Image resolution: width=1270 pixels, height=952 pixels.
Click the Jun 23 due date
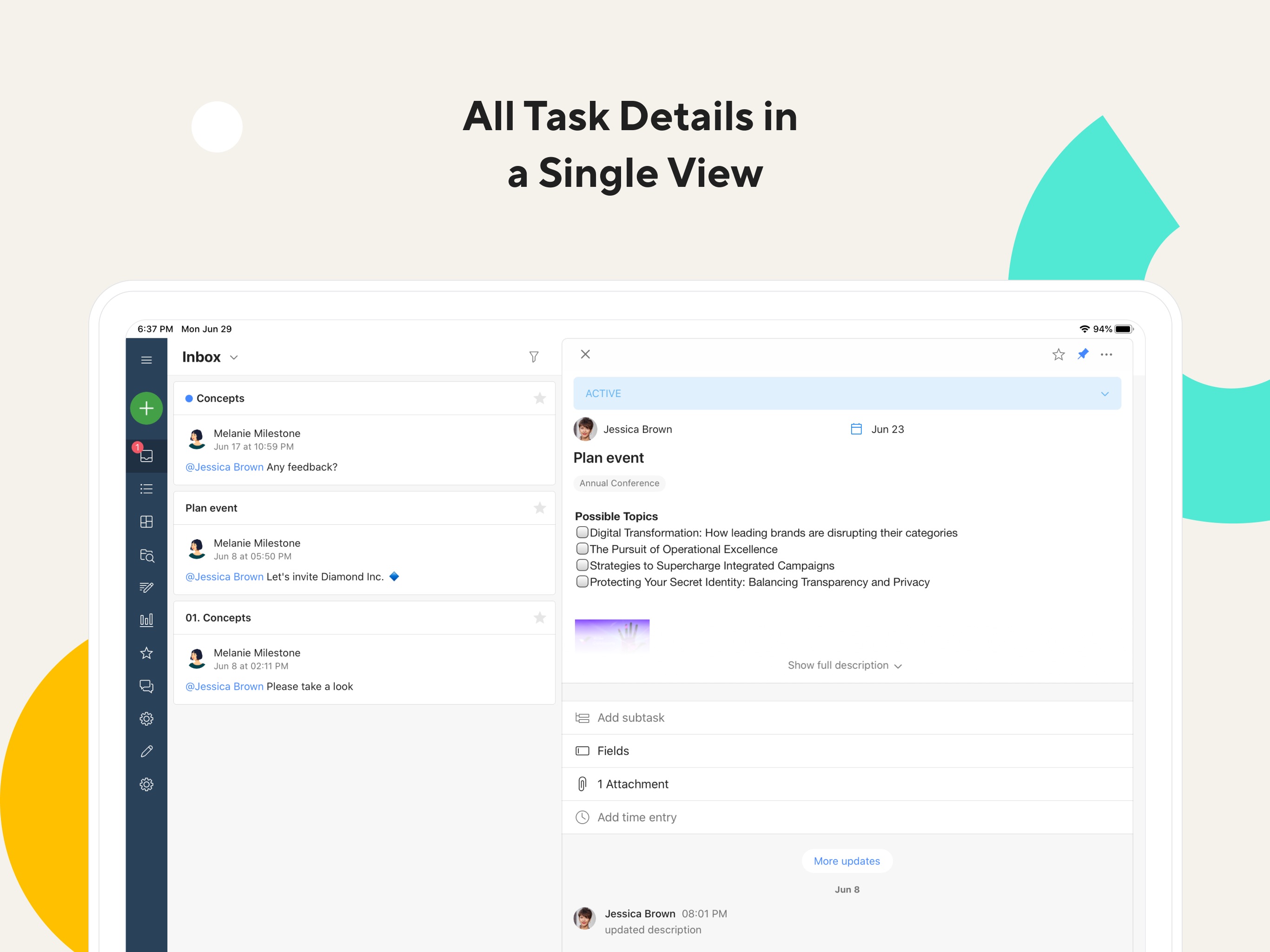pos(887,429)
